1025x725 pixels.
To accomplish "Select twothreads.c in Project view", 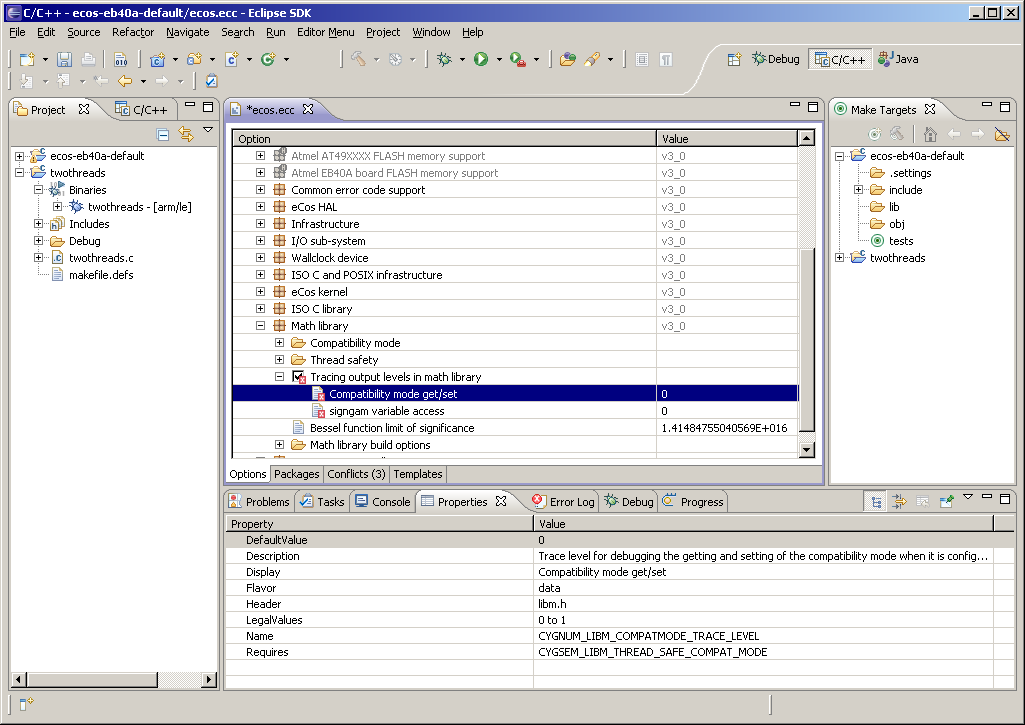I will coord(101,258).
